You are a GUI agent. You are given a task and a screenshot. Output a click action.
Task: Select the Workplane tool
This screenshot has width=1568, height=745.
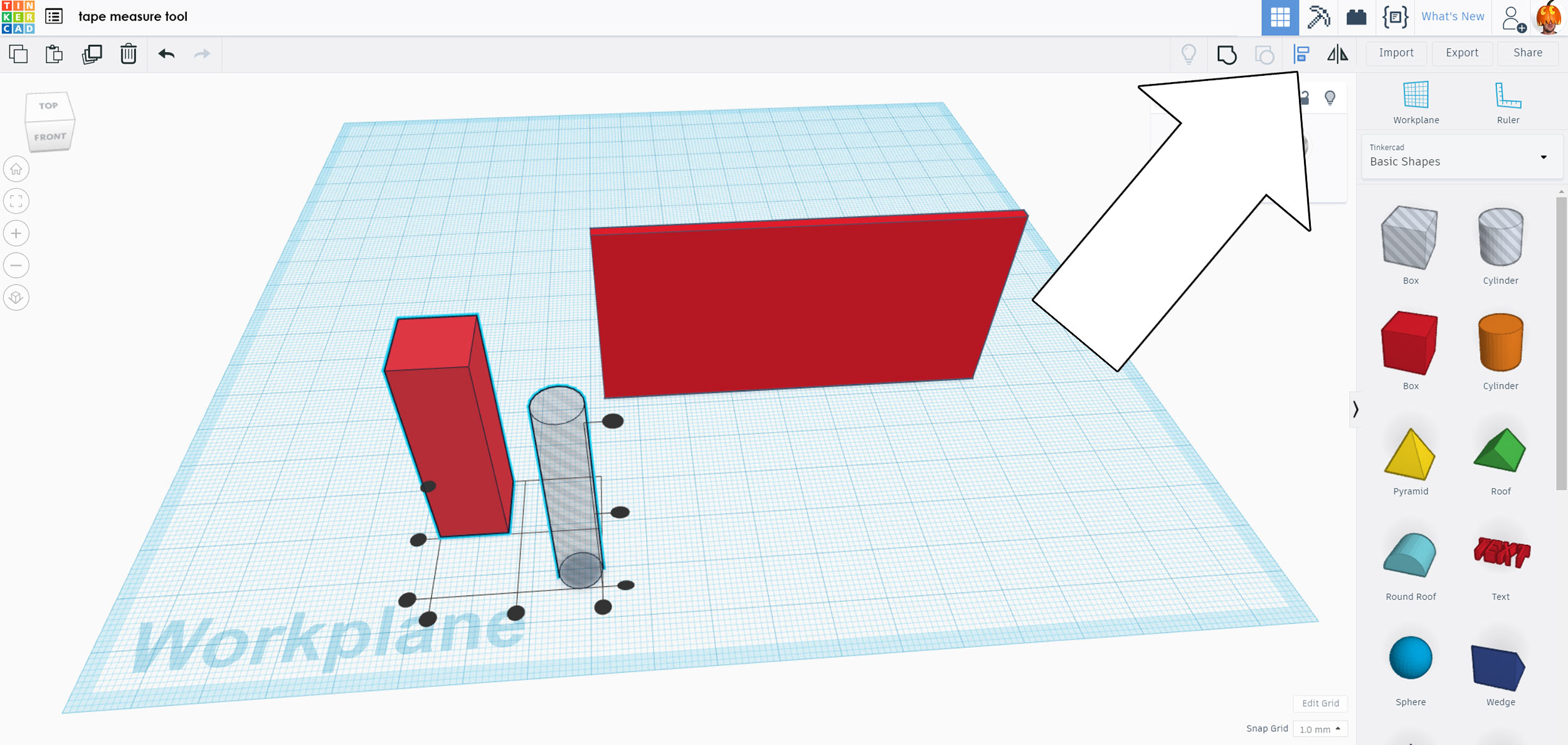[1416, 103]
